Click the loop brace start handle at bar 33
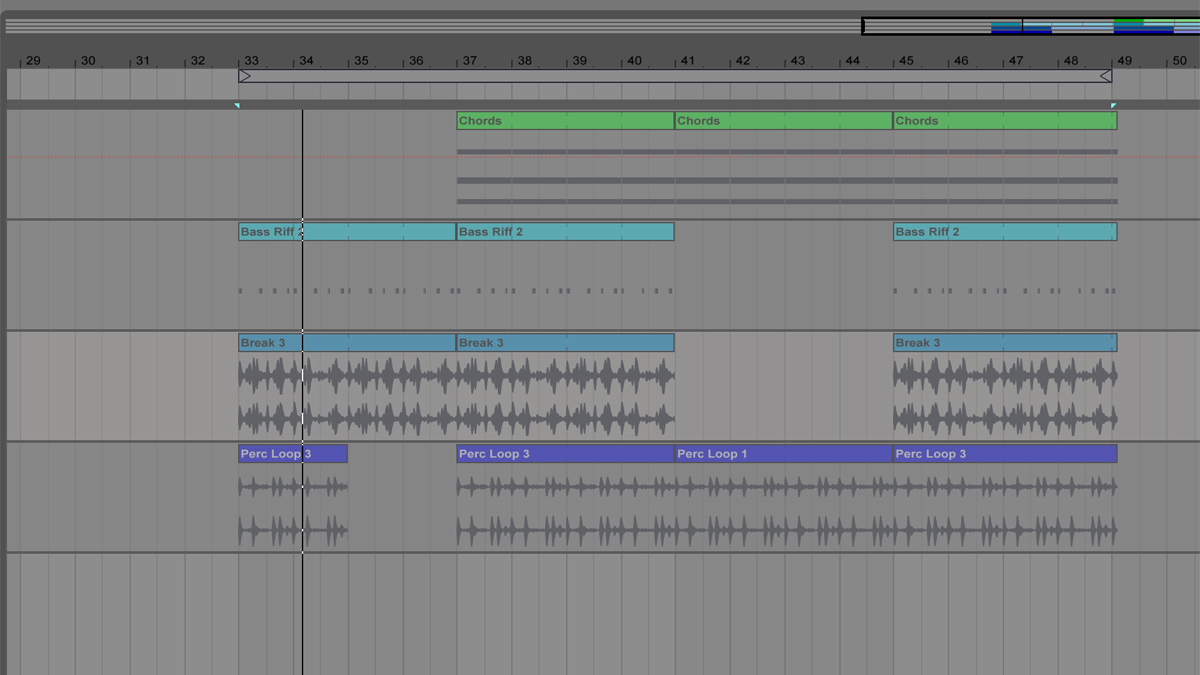 (x=245, y=76)
